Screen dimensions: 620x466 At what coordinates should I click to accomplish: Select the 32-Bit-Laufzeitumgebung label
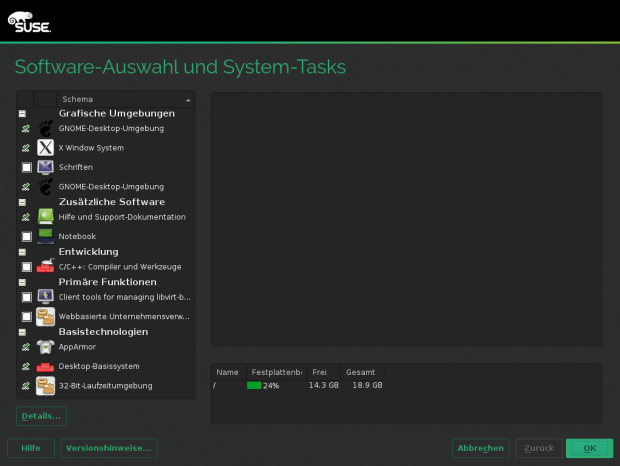tap(106, 386)
